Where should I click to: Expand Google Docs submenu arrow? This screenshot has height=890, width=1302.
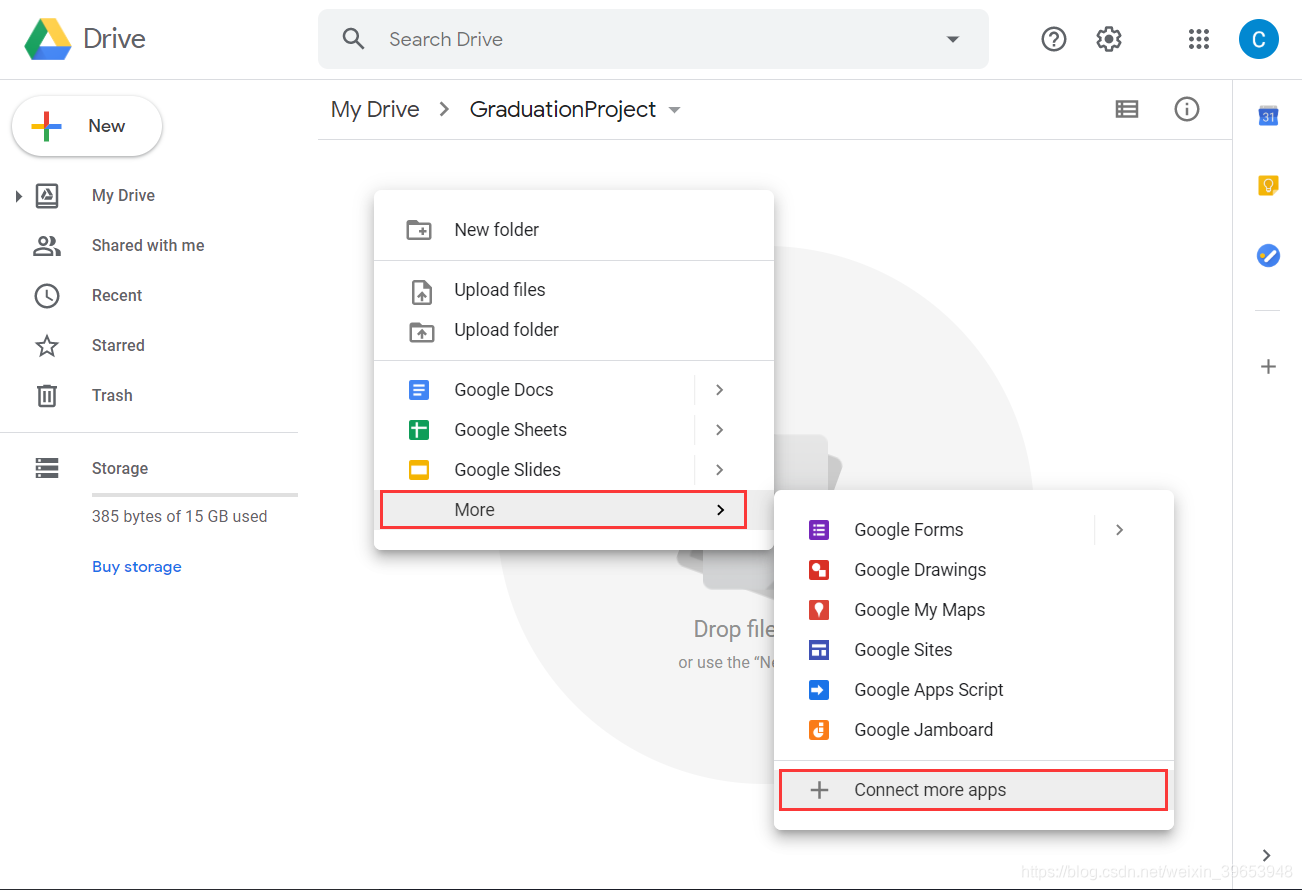(x=719, y=390)
